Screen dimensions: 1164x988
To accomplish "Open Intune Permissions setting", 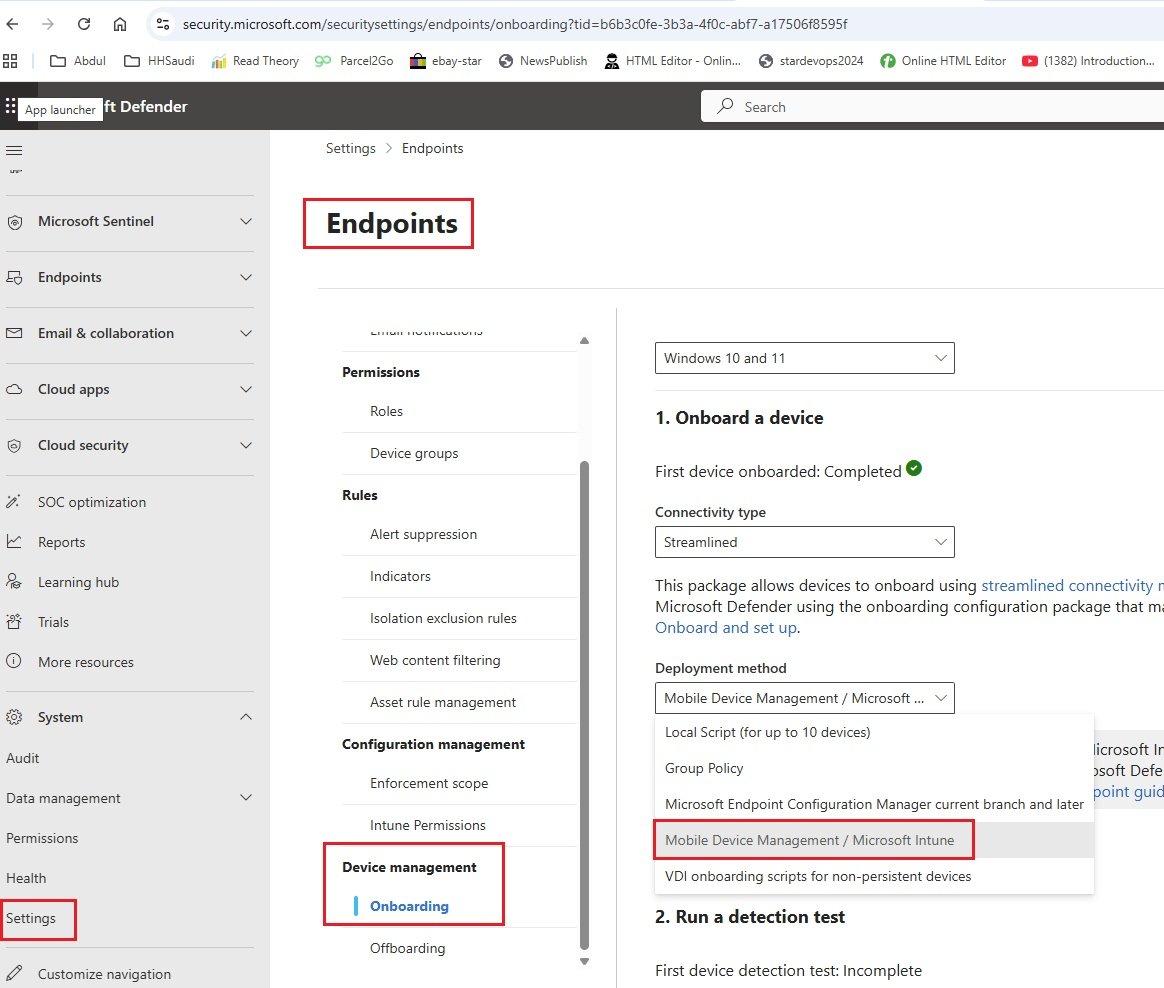I will click(428, 825).
